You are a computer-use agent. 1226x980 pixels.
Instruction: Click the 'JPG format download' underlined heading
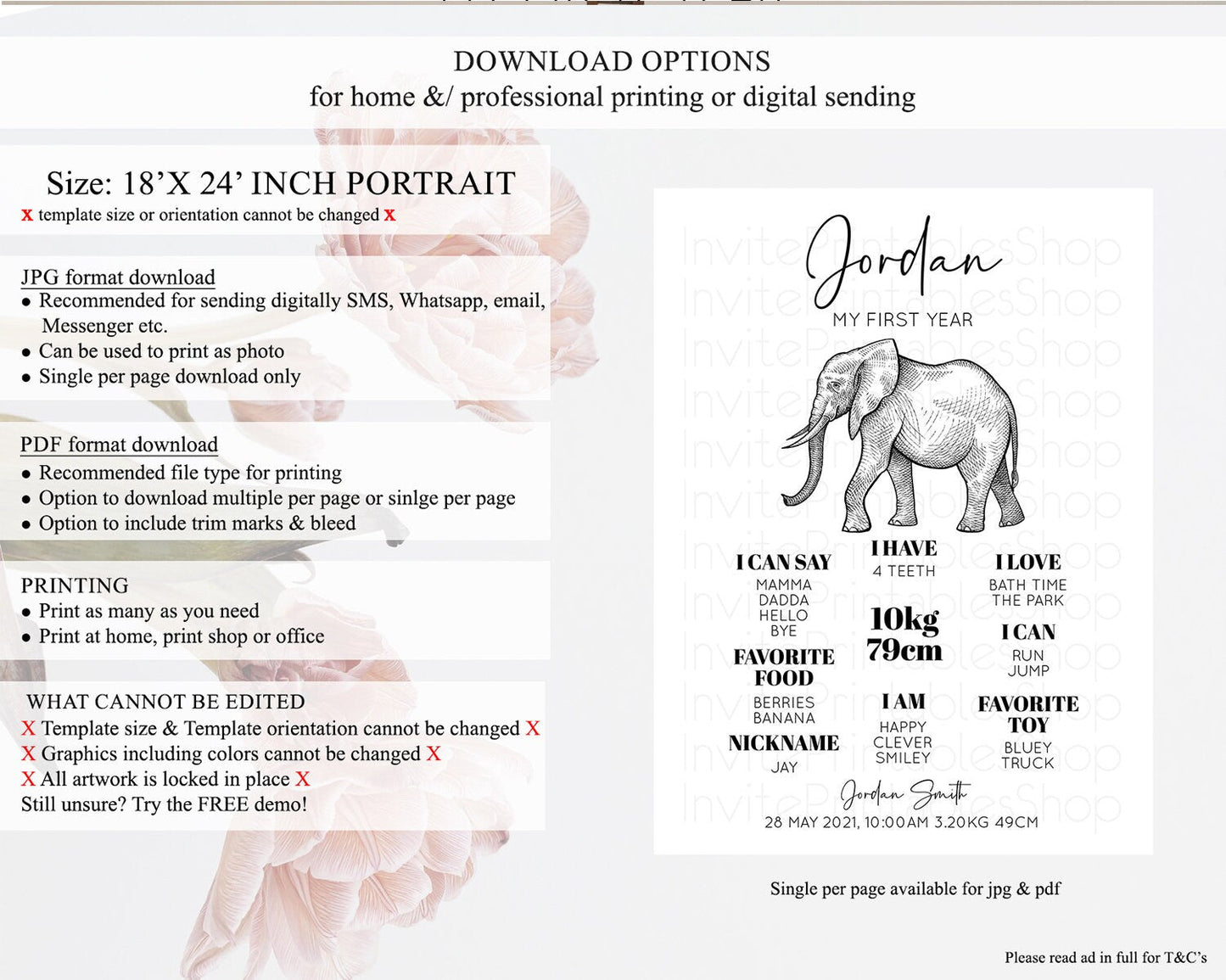pyautogui.click(x=118, y=277)
